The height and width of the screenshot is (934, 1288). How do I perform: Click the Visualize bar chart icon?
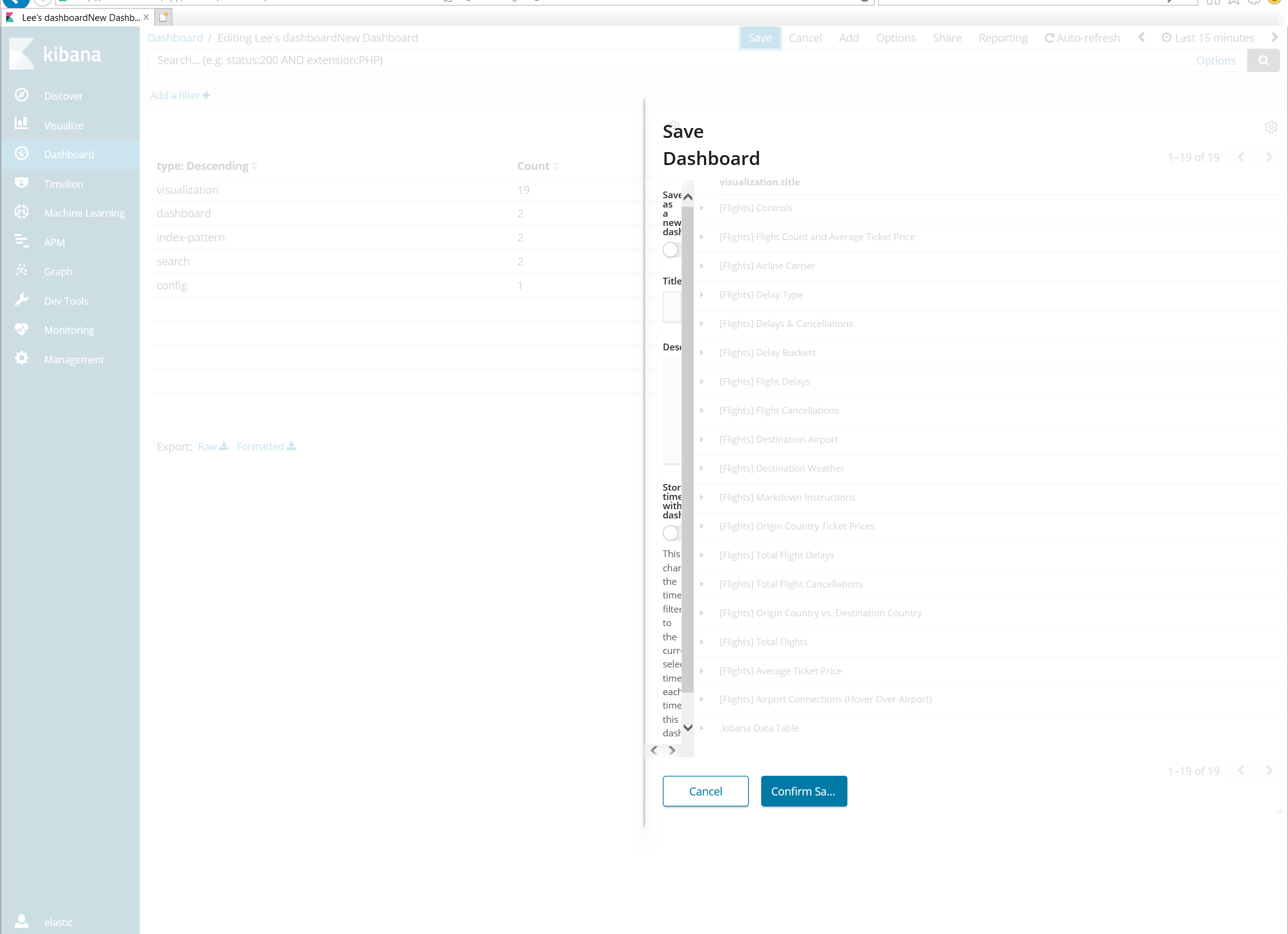pos(22,124)
